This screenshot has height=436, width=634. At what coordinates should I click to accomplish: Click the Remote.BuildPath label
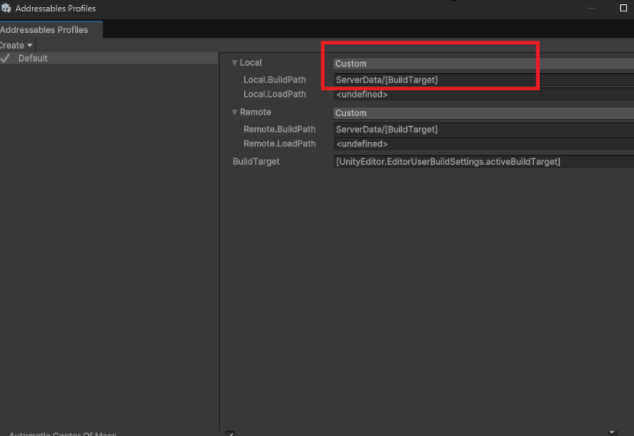pos(279,129)
